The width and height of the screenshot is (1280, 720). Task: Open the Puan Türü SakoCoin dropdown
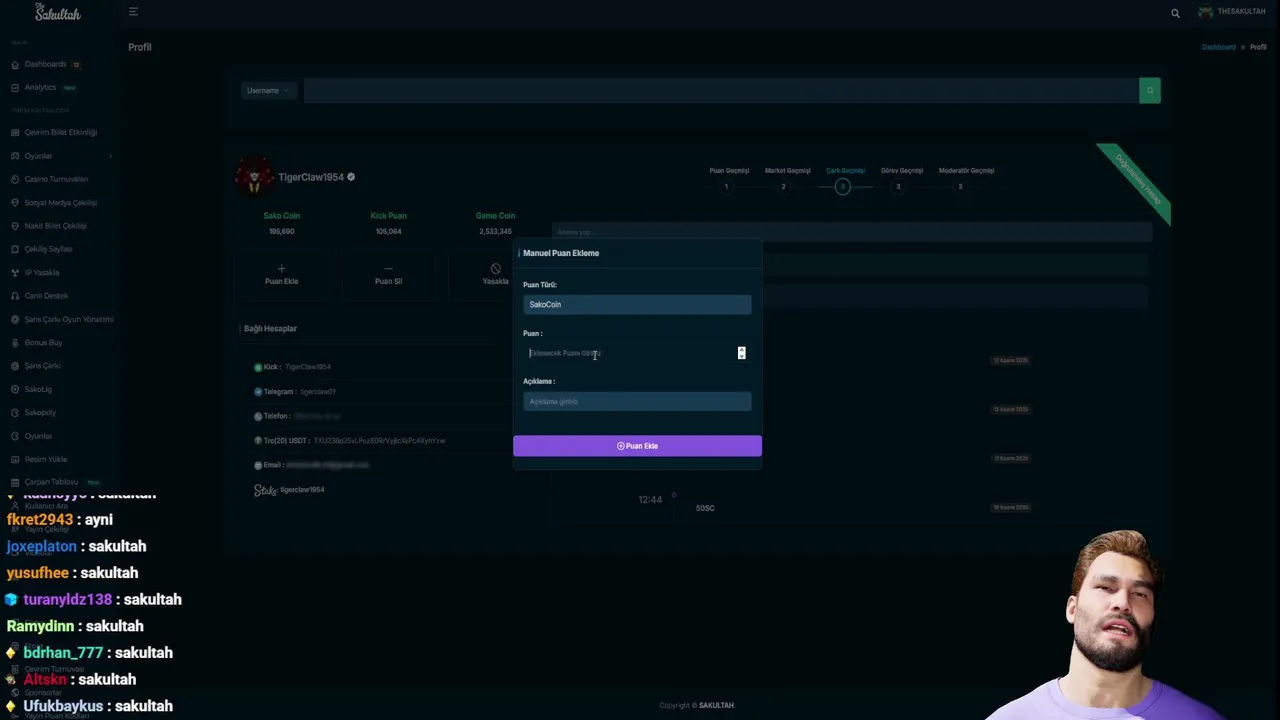(x=637, y=304)
